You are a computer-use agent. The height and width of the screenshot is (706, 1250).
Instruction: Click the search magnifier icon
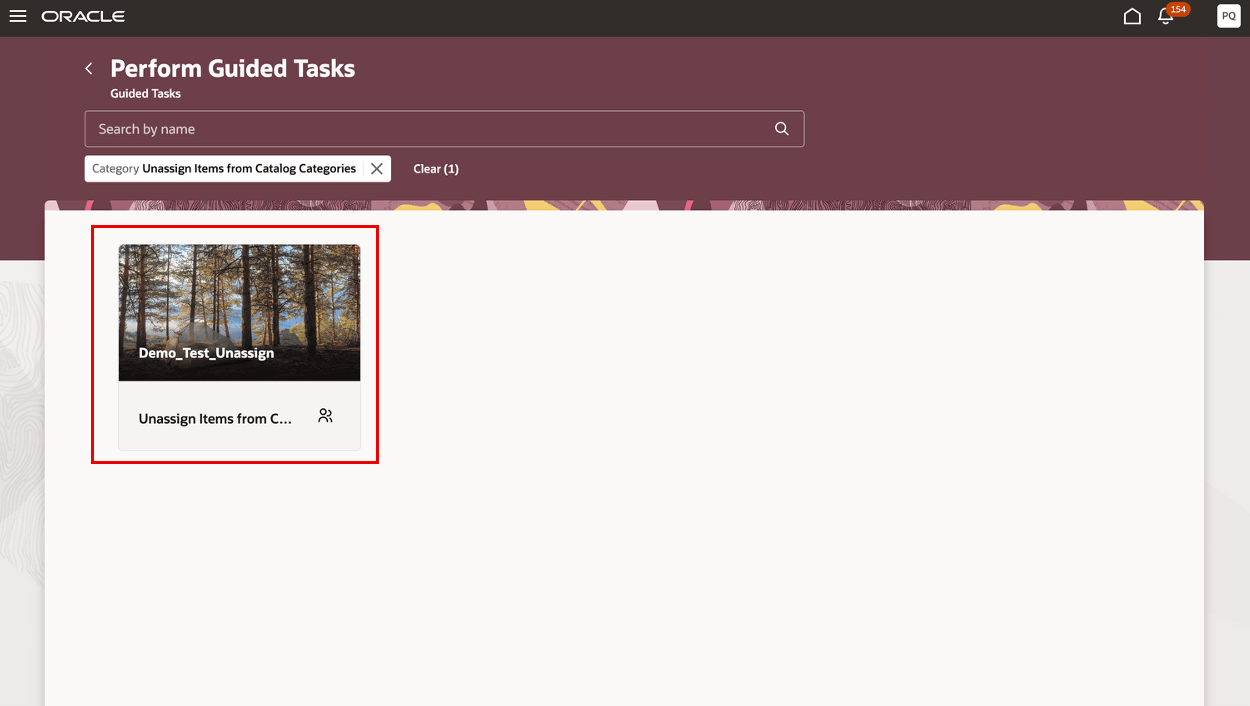(x=781, y=128)
